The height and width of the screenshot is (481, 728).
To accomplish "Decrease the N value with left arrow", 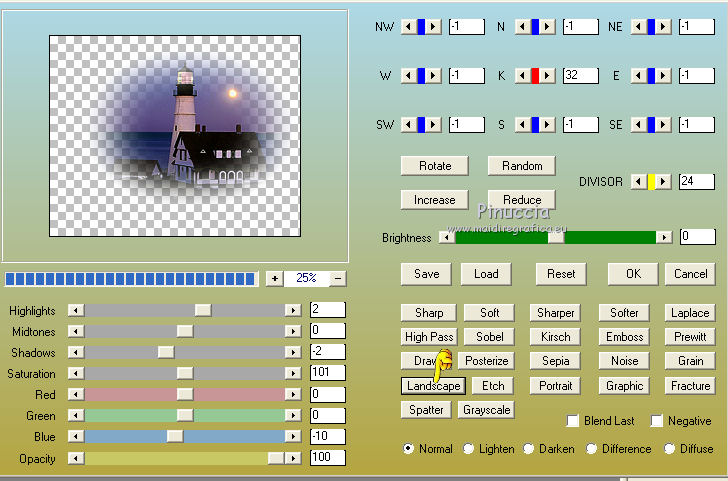I will 523,26.
